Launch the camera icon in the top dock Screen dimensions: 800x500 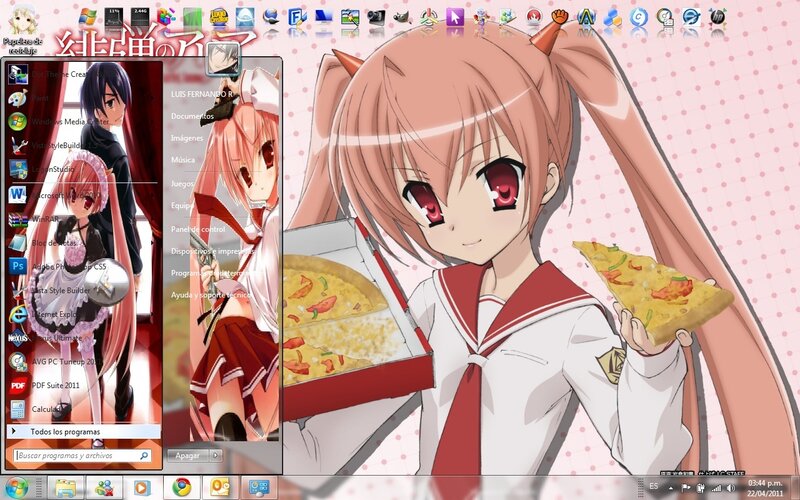(376, 17)
